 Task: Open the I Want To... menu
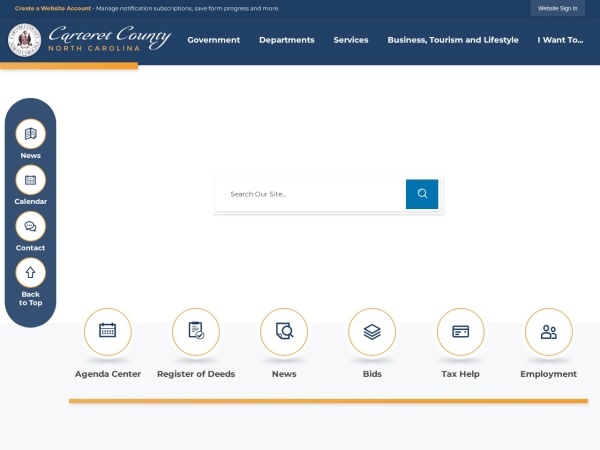(560, 40)
